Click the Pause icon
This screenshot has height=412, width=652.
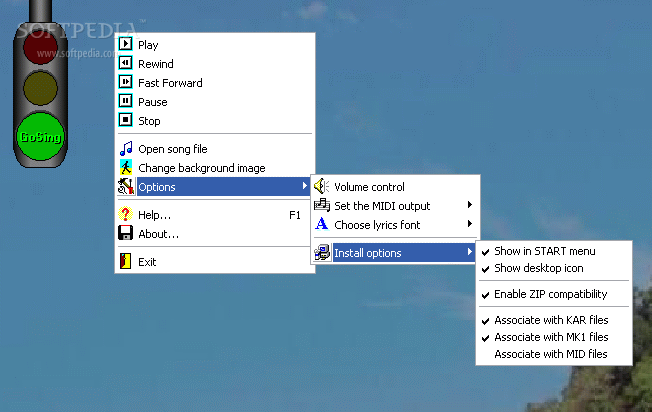point(126,101)
